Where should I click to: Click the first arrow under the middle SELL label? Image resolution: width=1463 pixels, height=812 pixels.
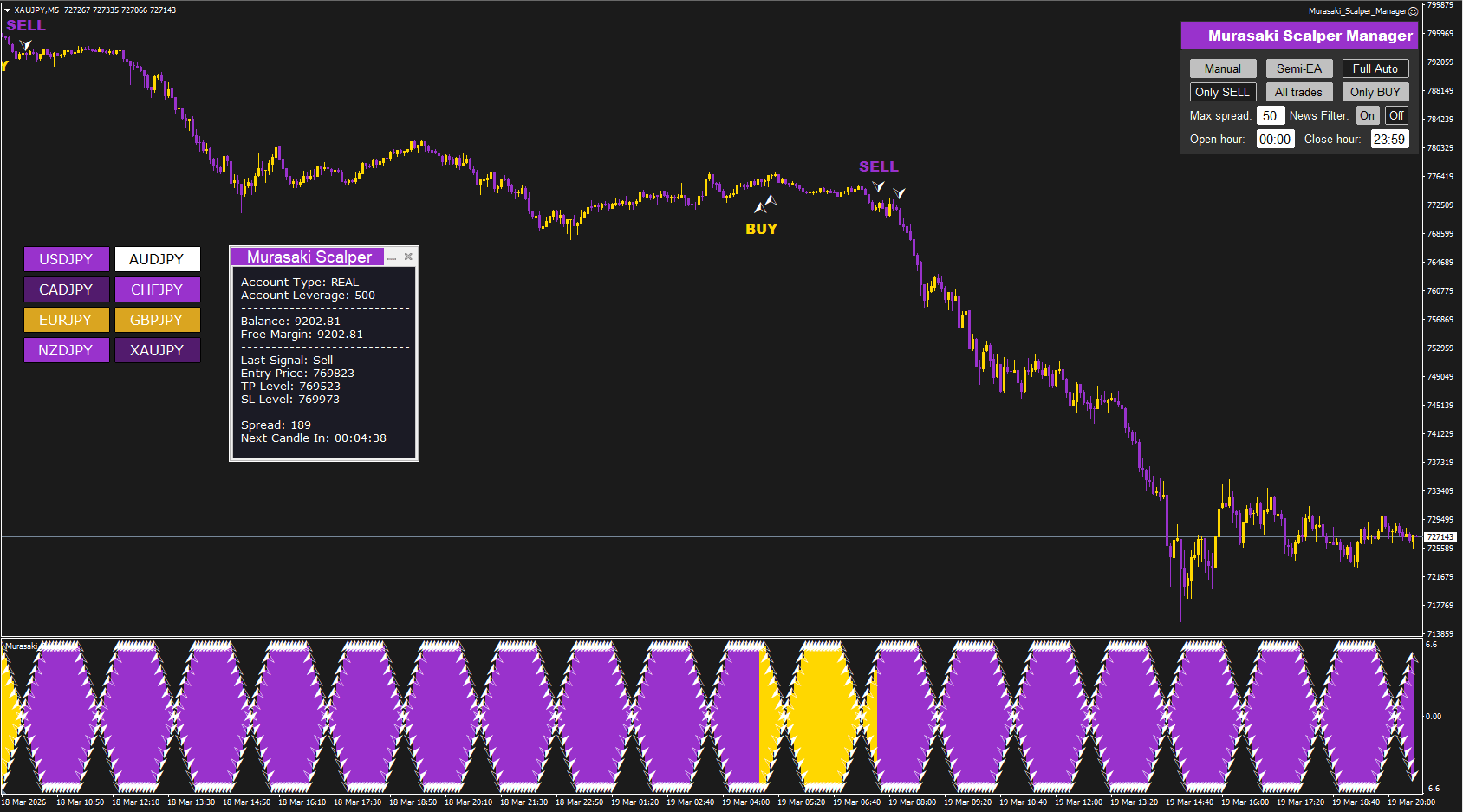pyautogui.click(x=878, y=186)
